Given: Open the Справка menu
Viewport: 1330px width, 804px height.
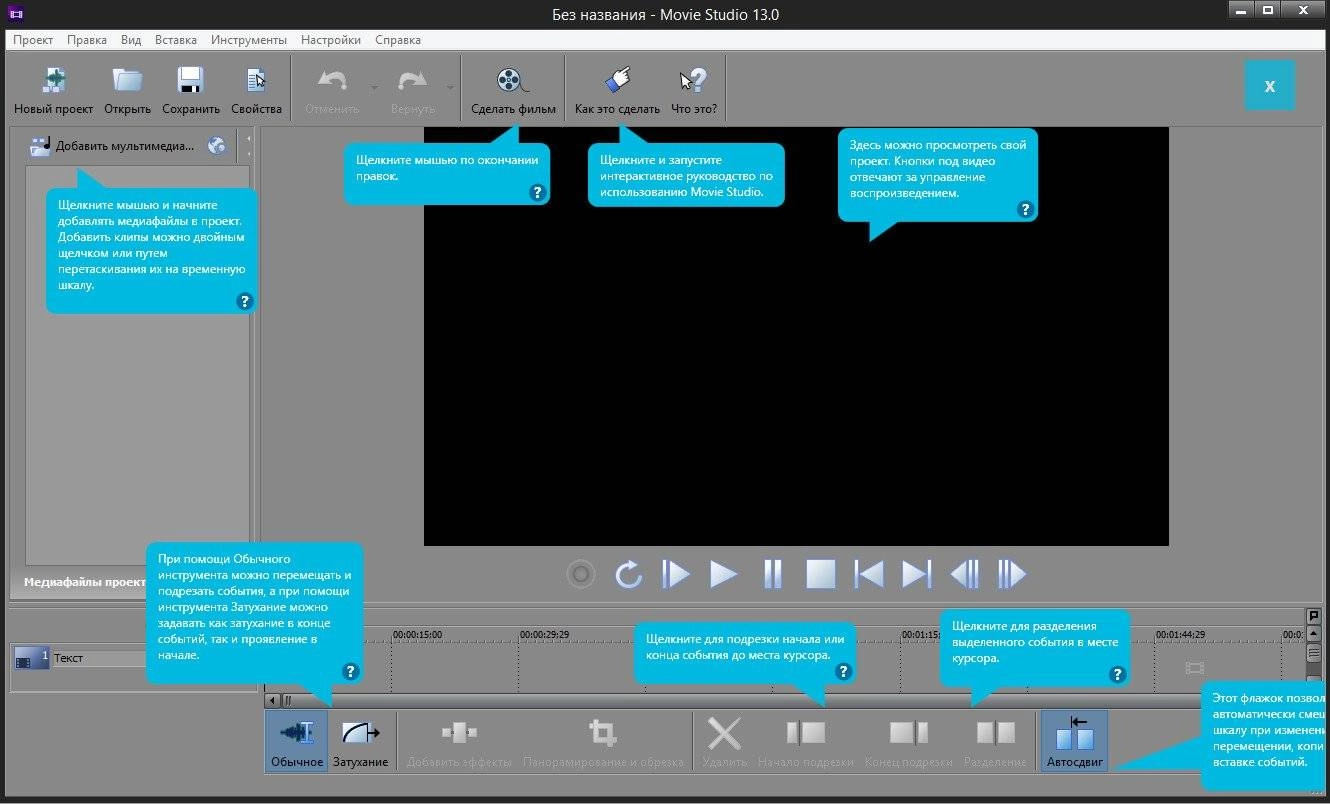Looking at the screenshot, I should (x=398, y=40).
